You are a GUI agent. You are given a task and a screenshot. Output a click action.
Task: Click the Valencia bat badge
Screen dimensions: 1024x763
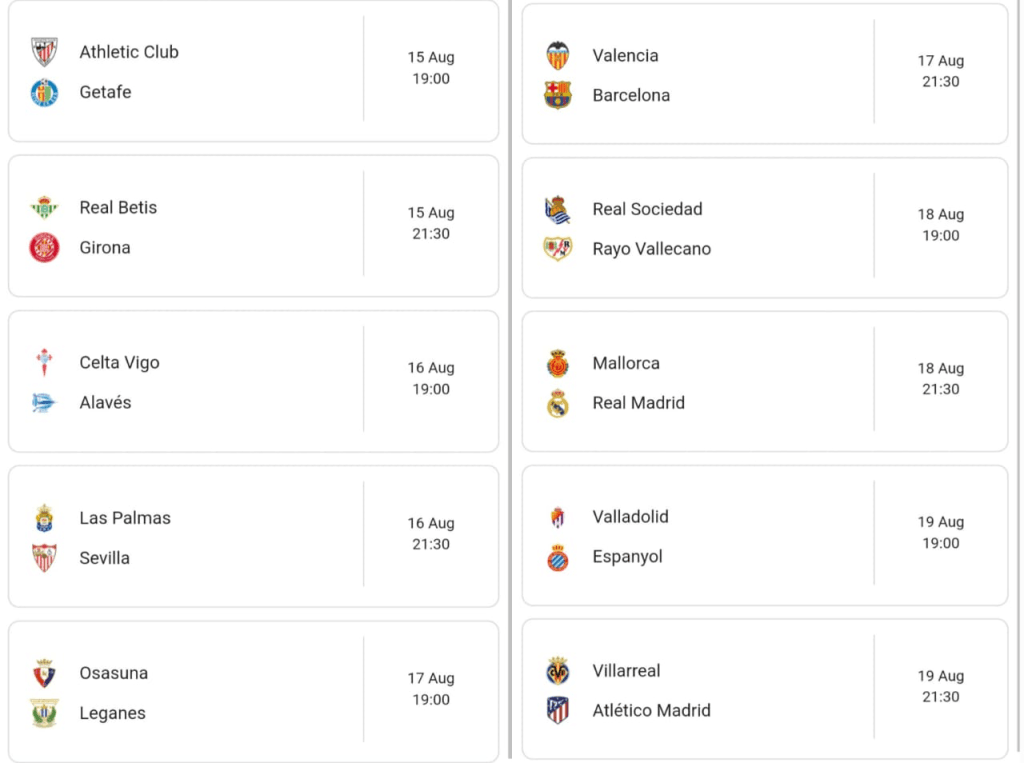(x=557, y=55)
